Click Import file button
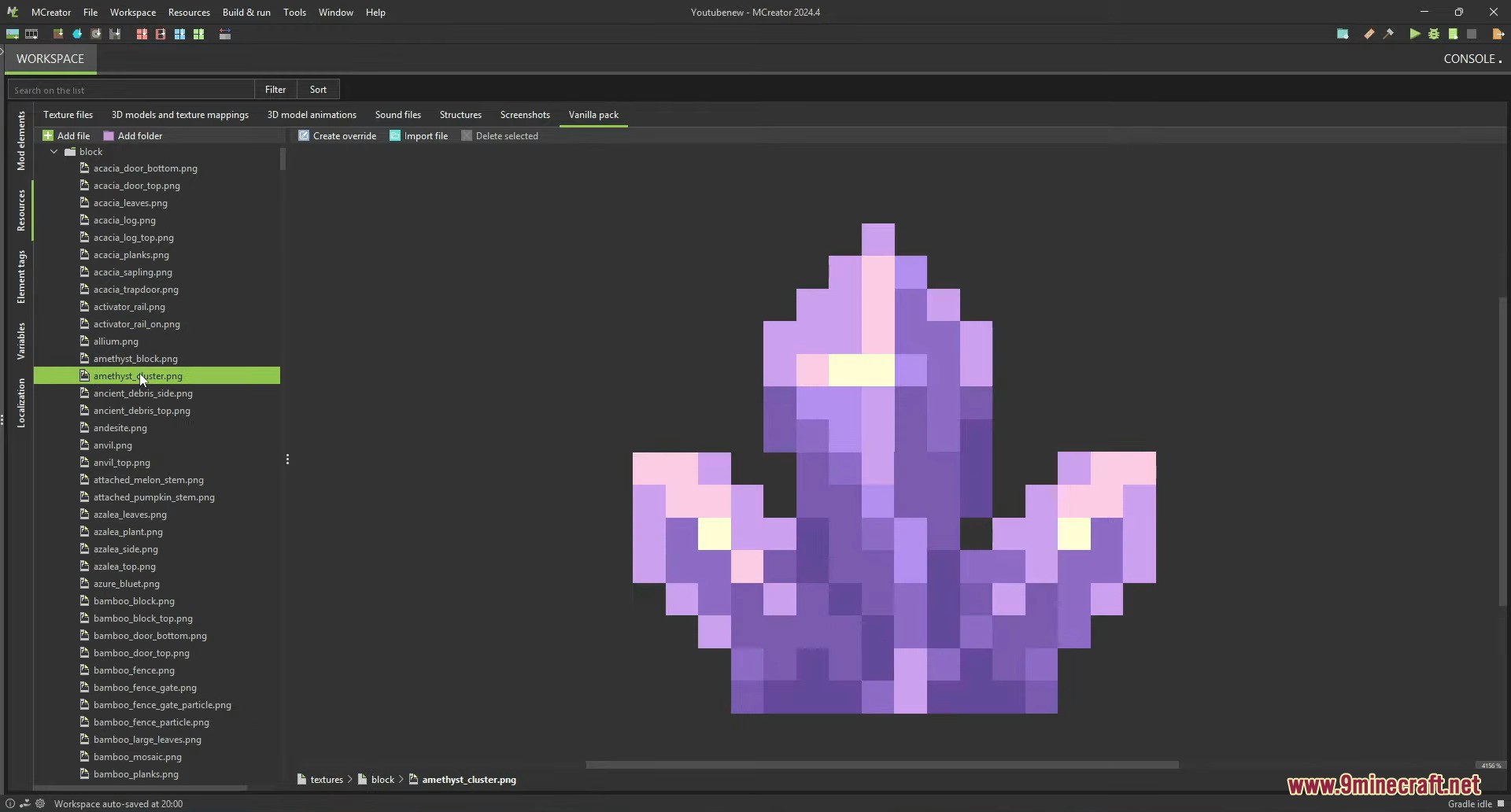 point(419,136)
